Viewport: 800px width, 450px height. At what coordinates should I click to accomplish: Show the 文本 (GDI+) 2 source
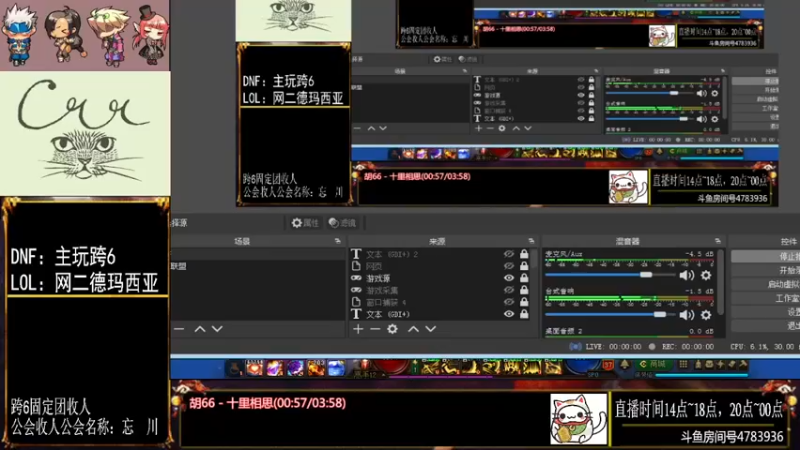tap(509, 254)
